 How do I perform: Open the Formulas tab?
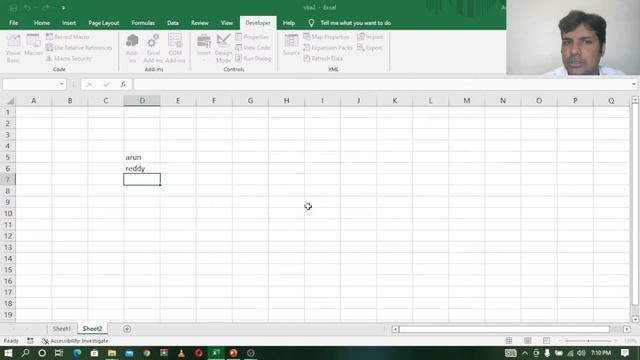tap(143, 23)
